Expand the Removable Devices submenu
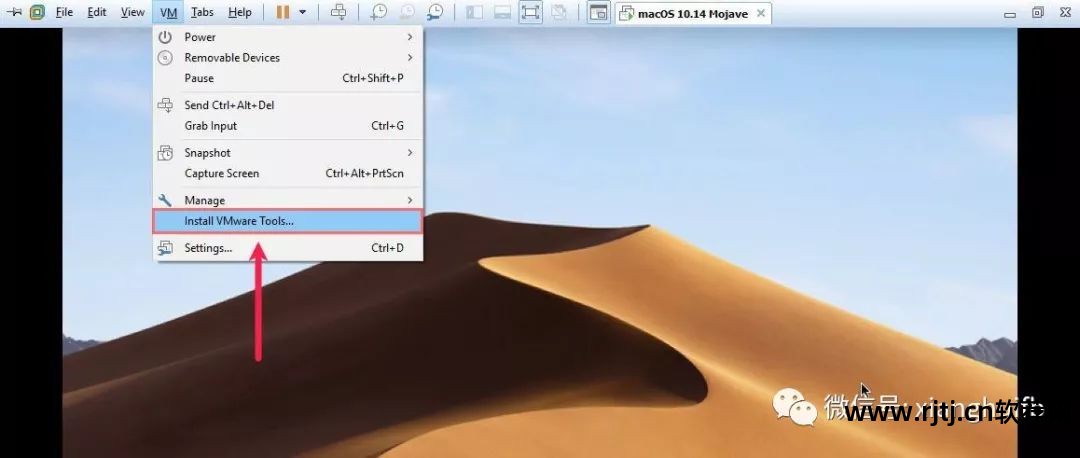This screenshot has width=1080, height=458. click(x=287, y=58)
